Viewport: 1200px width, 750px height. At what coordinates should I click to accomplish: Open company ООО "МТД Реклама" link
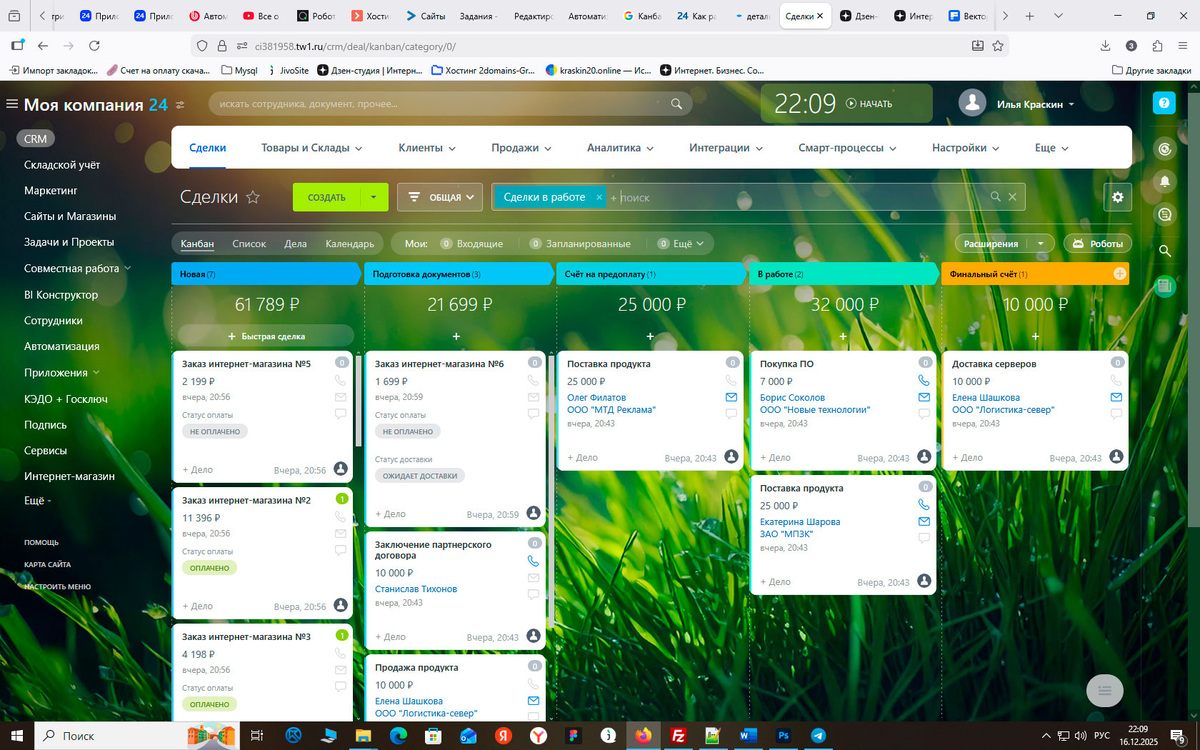tap(612, 409)
